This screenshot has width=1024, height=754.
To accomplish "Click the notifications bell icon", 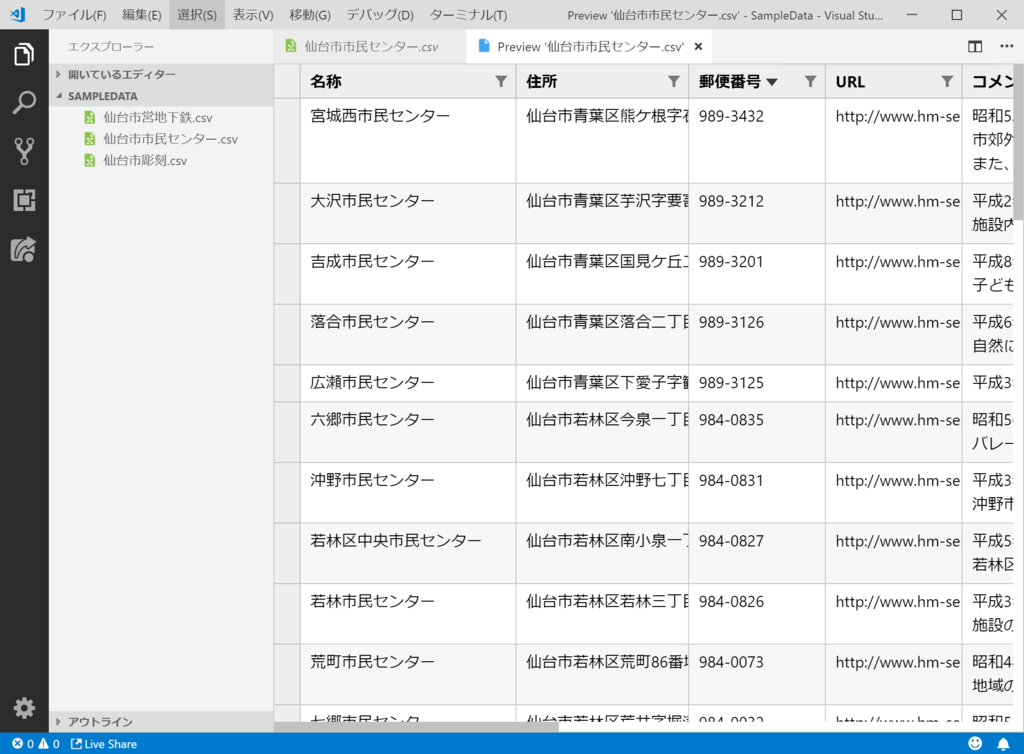I will tap(1003, 743).
